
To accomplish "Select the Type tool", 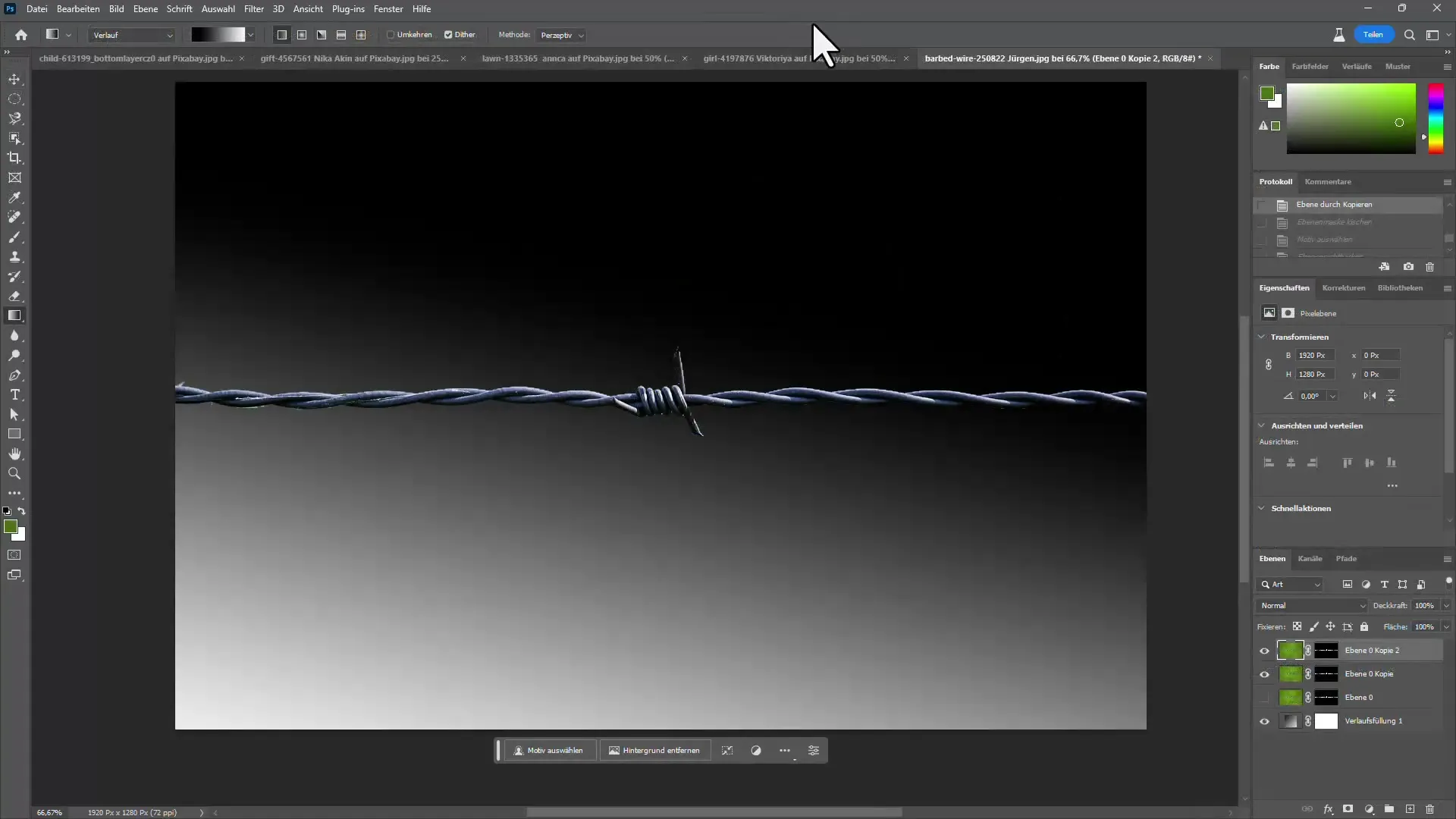I will pos(14,395).
